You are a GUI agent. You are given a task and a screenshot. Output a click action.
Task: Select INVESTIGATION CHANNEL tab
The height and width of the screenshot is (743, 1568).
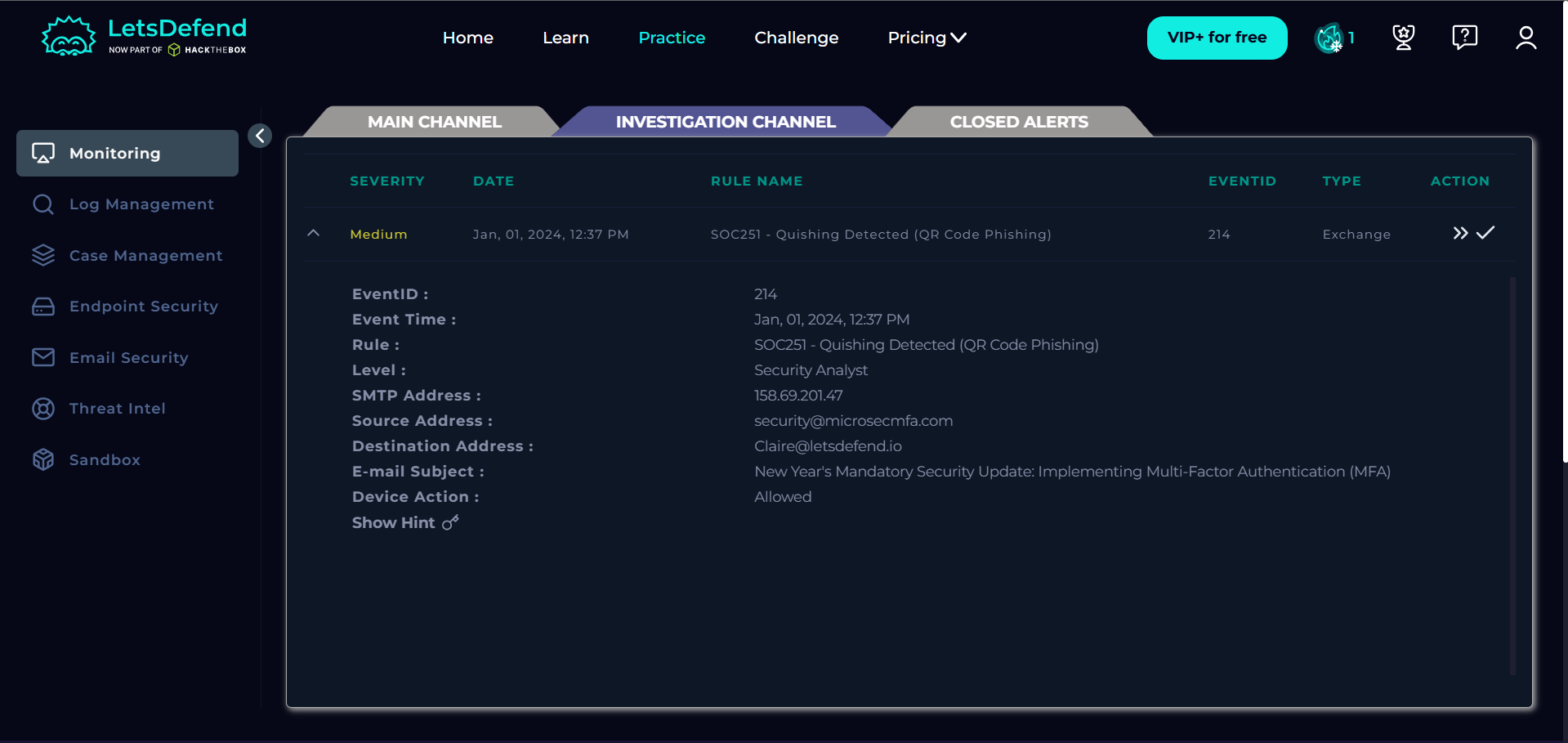tap(726, 122)
